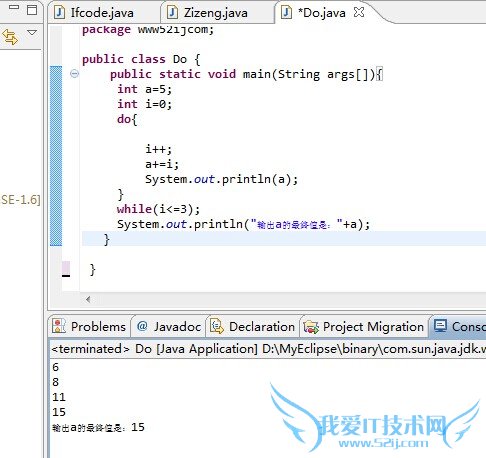This screenshot has height=458, width=486.
Task: Place cursor on 'int i=0;' line
Action: (x=144, y=104)
